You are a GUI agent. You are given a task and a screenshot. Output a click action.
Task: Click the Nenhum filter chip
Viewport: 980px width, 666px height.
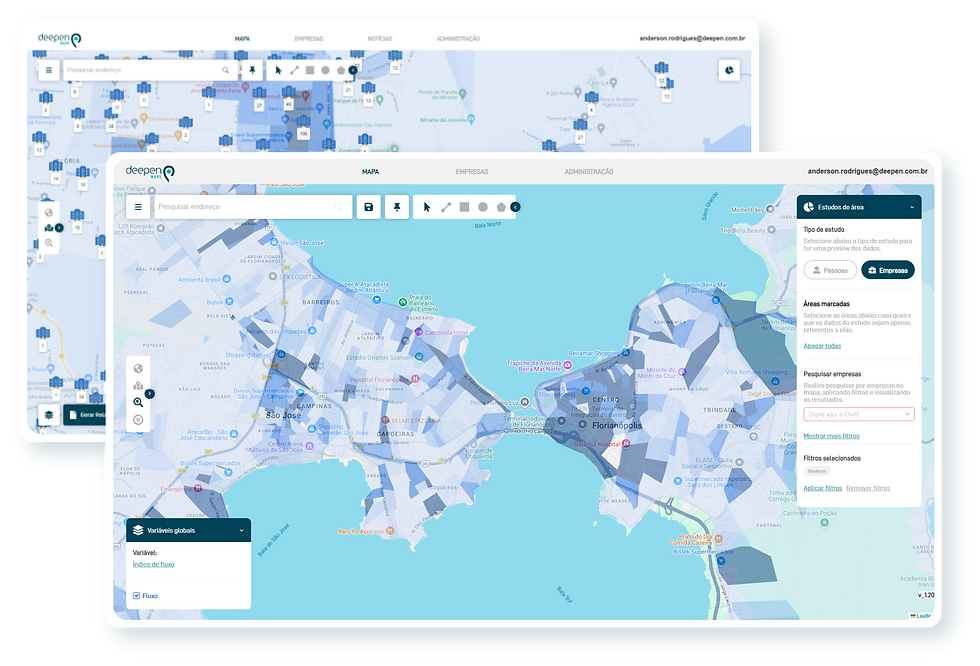coord(817,471)
